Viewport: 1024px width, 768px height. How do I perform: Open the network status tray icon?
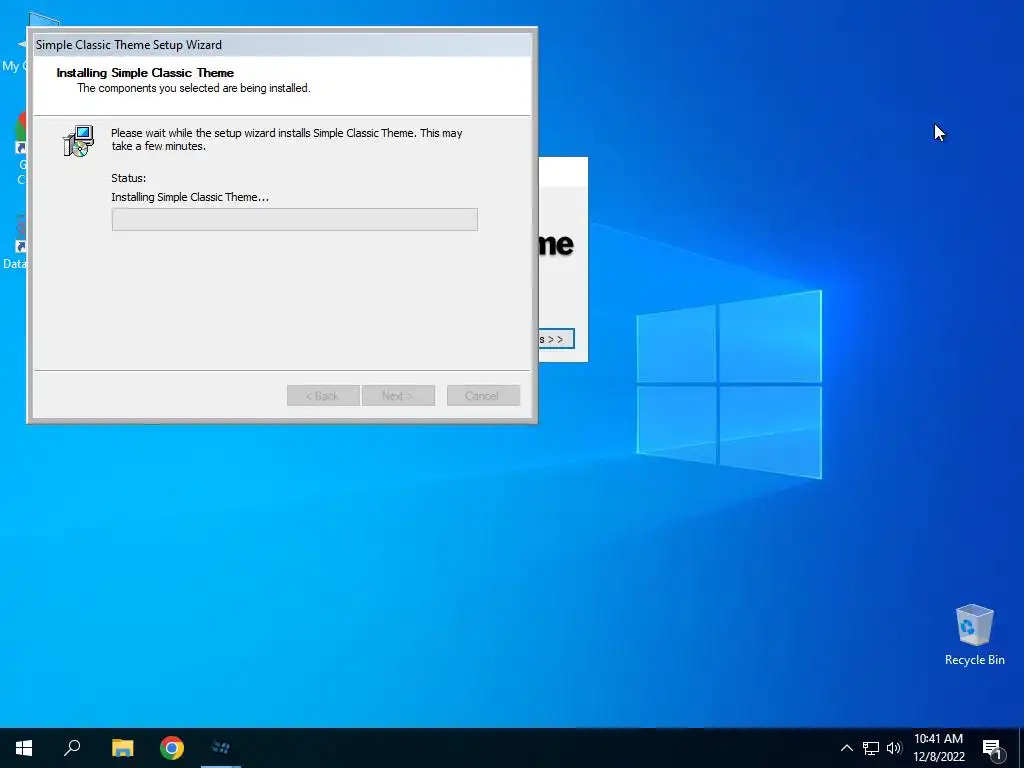point(871,748)
